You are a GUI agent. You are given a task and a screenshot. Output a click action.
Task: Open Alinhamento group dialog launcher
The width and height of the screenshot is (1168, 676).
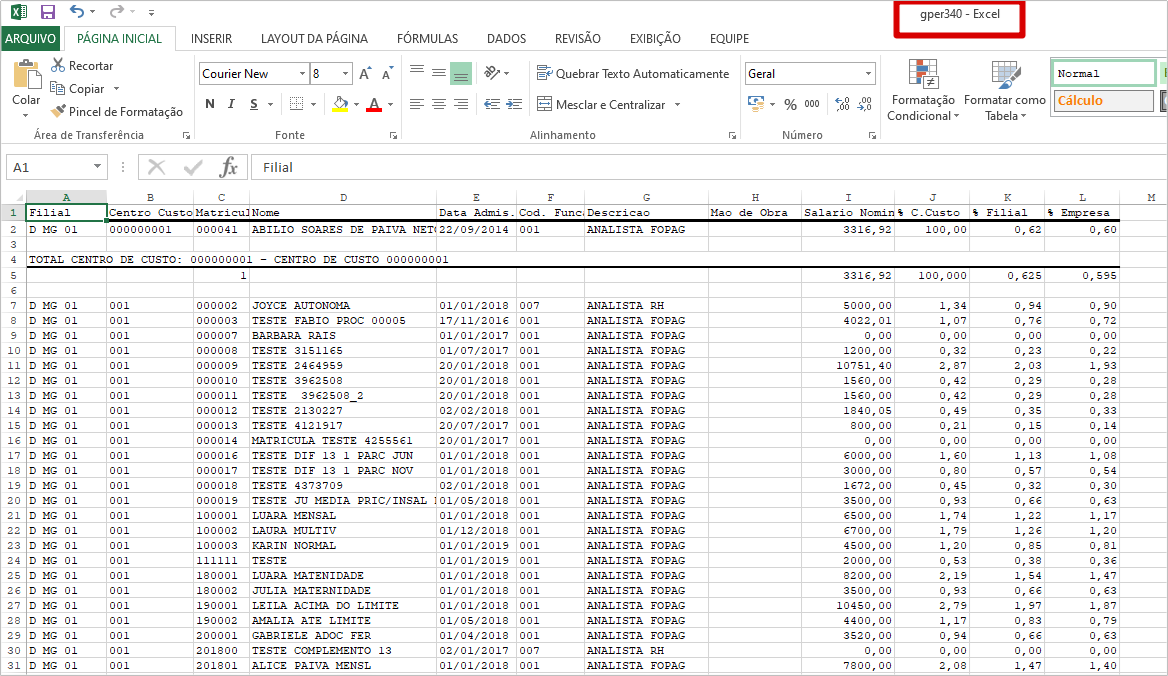point(732,135)
